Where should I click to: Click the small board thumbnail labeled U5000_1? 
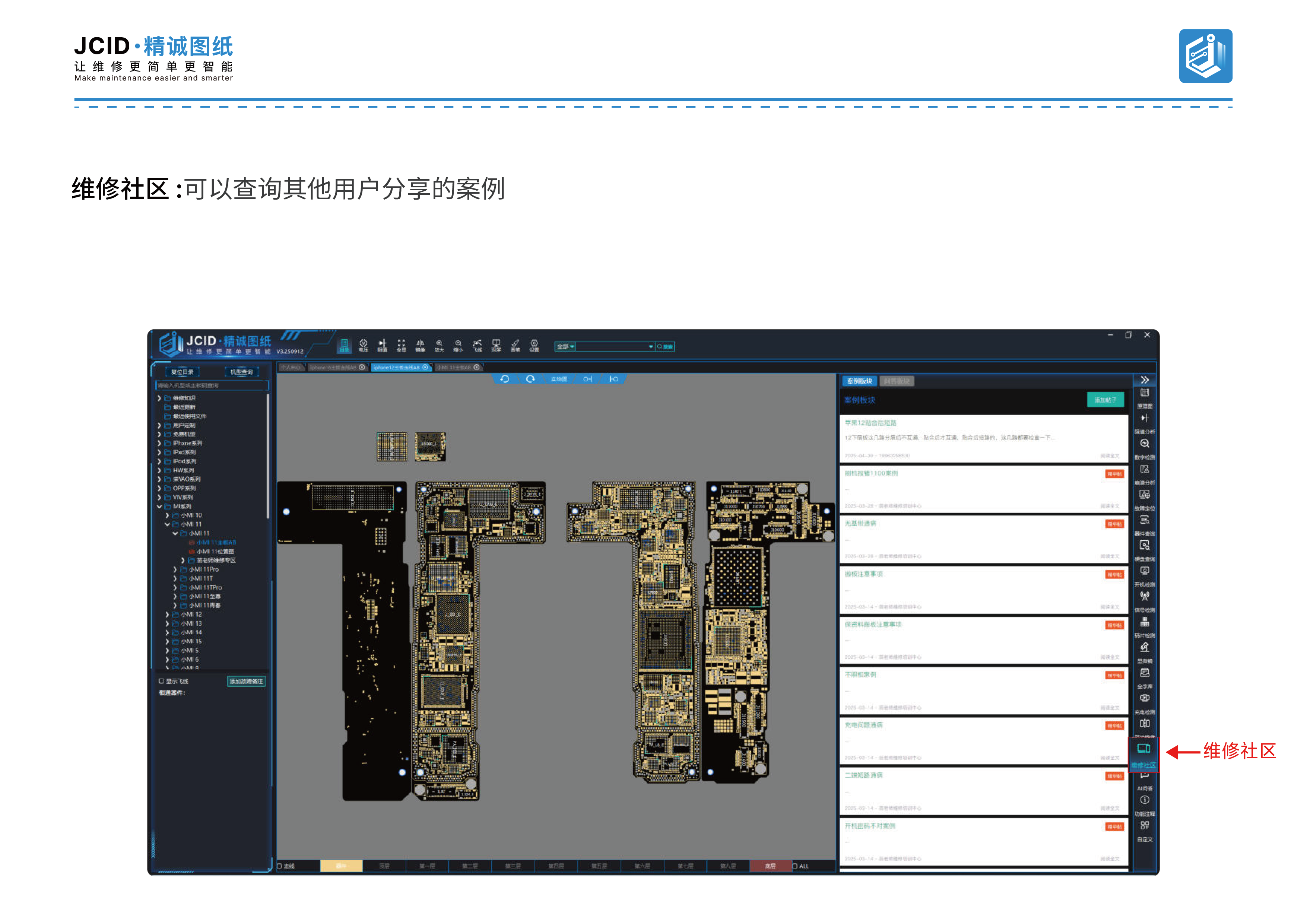coord(430,446)
